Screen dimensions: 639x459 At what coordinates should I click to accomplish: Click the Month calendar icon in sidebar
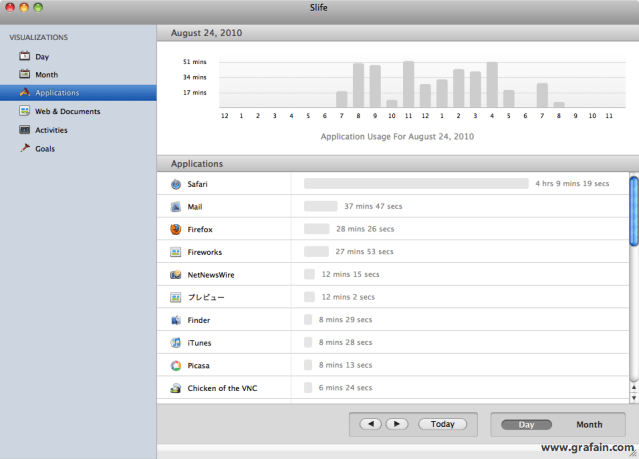[24, 74]
